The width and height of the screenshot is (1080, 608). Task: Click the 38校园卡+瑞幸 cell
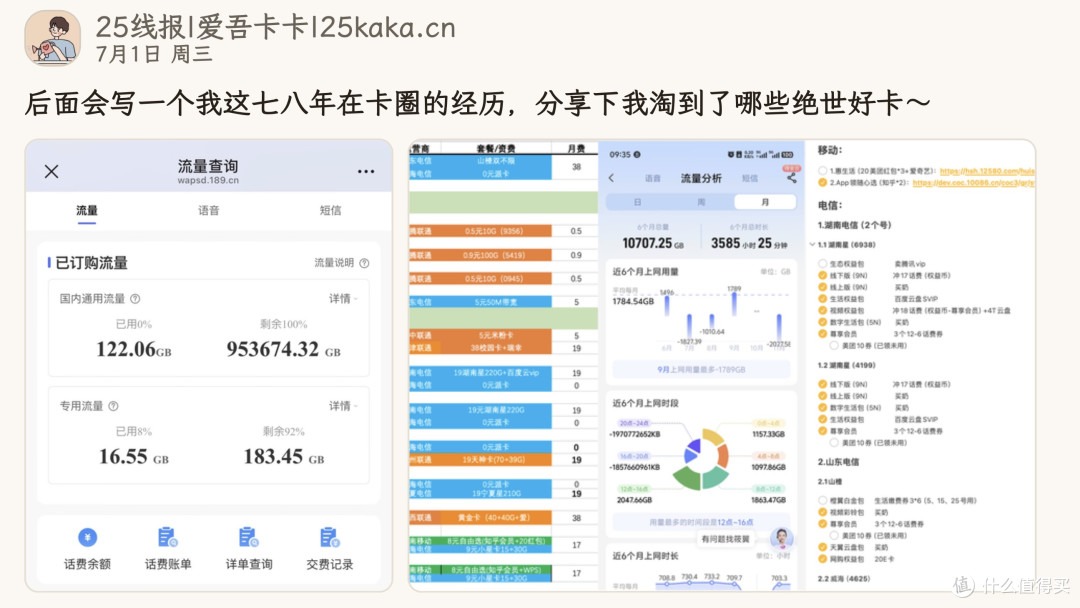[496, 348]
